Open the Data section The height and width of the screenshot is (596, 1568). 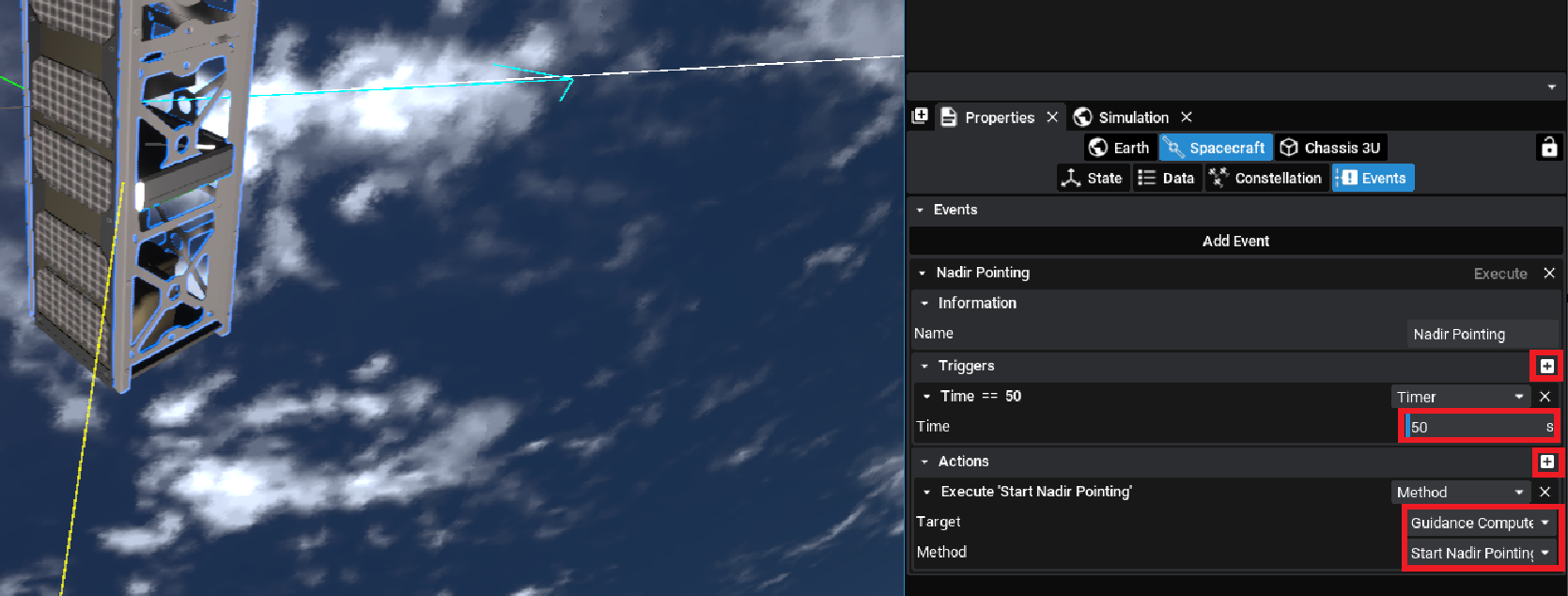[1166, 178]
